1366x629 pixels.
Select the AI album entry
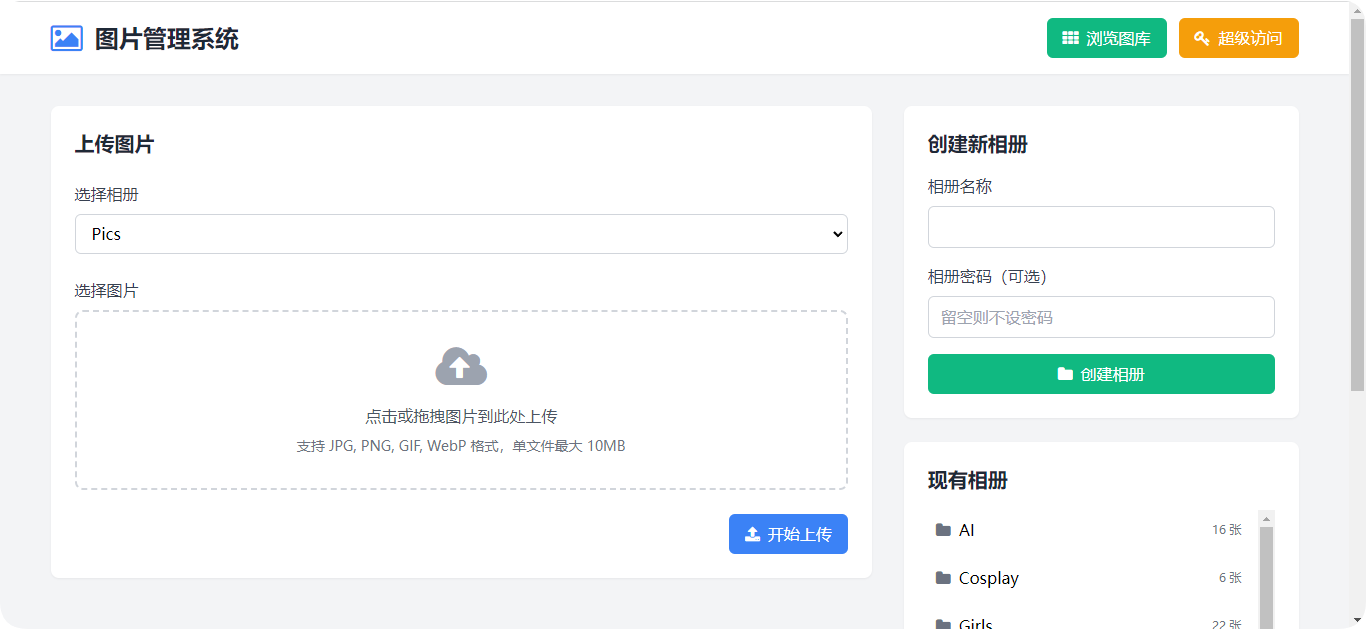point(1090,530)
